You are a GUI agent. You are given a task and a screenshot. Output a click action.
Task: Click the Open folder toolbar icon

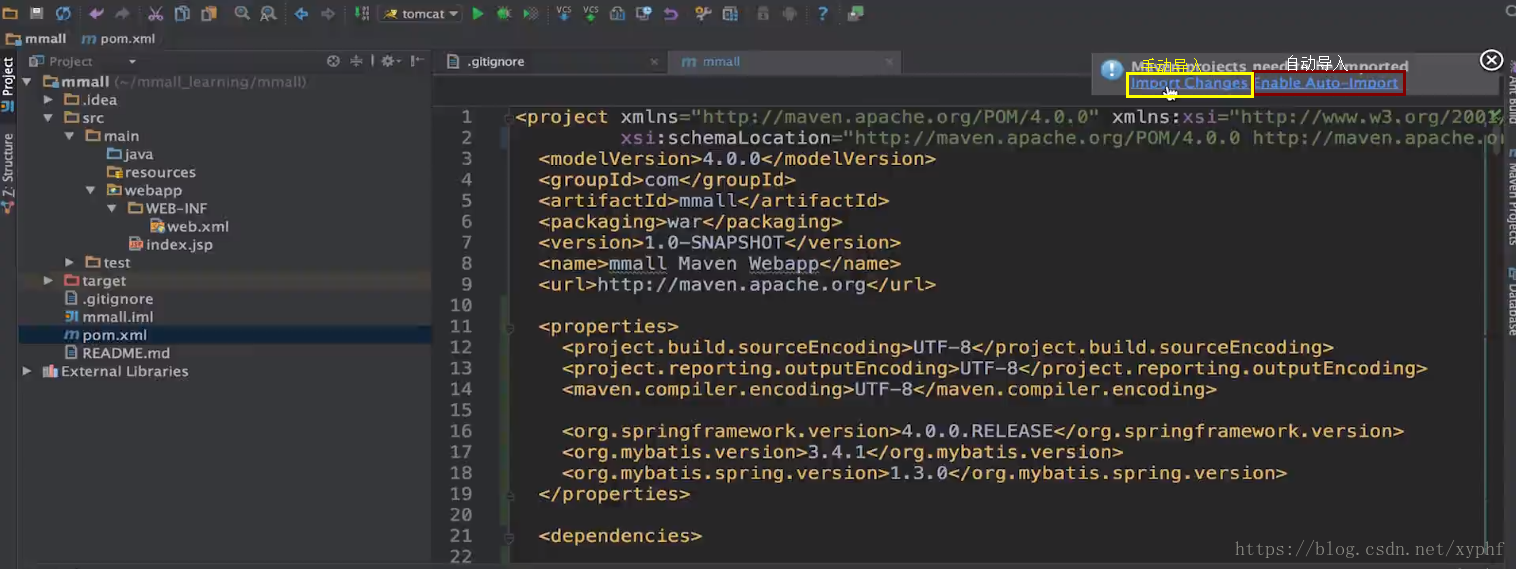(x=10, y=14)
